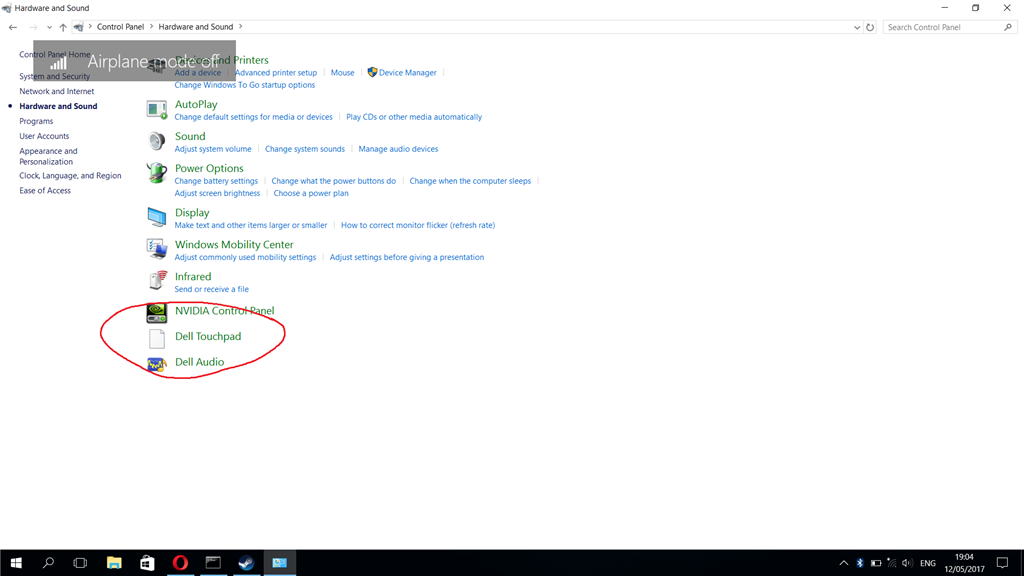Open Choose a power plan link
1024x576 pixels.
(x=311, y=193)
